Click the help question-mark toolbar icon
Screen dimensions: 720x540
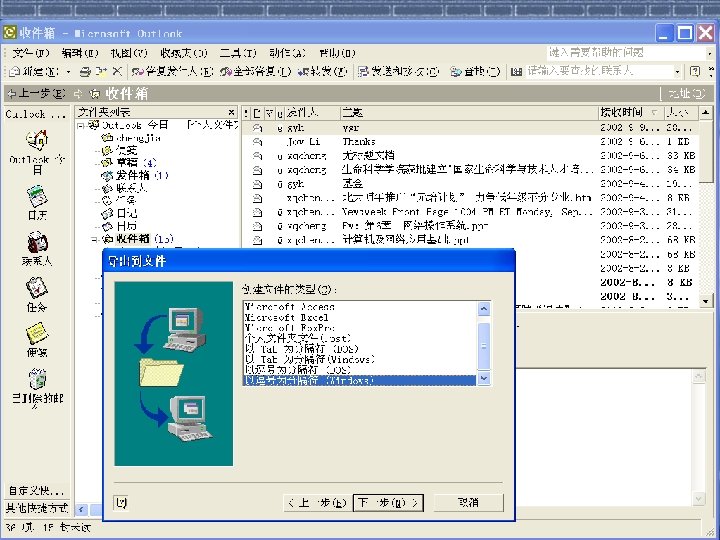tap(695, 72)
